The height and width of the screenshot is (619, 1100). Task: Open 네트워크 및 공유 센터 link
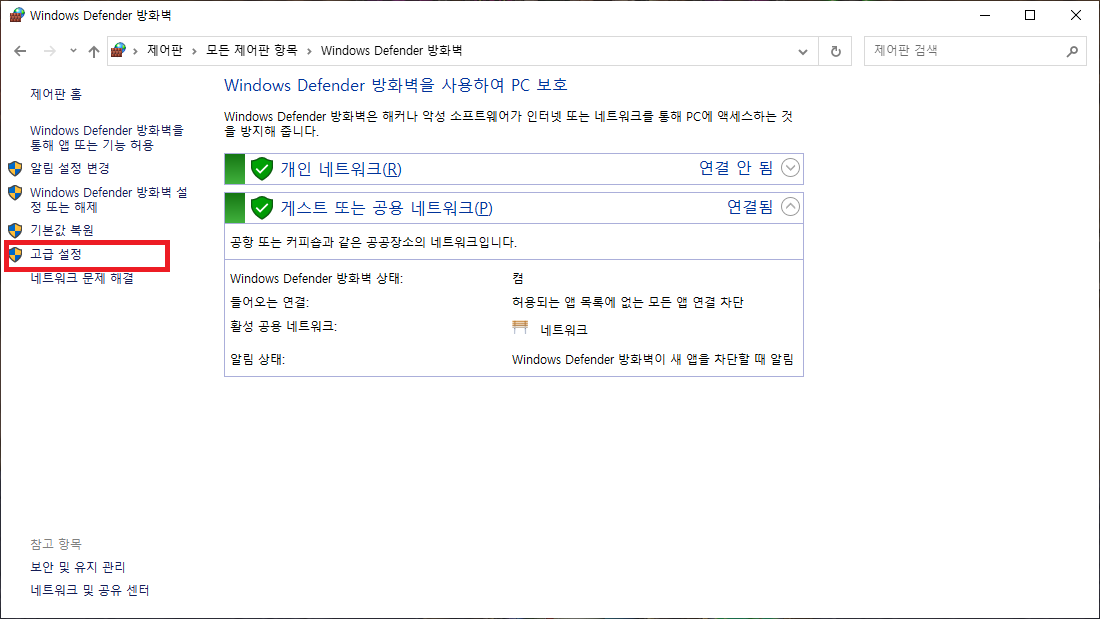tap(90, 590)
